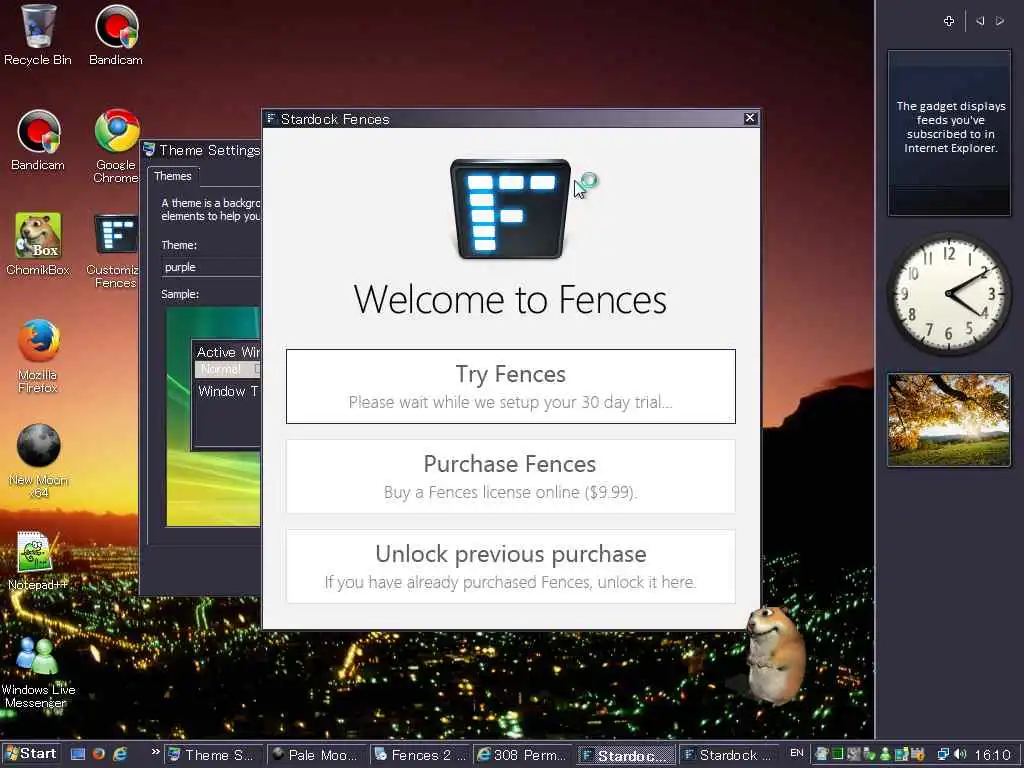Image resolution: width=1024 pixels, height=768 pixels.
Task: Select the Themes tab in Theme Settings
Action: (173, 176)
